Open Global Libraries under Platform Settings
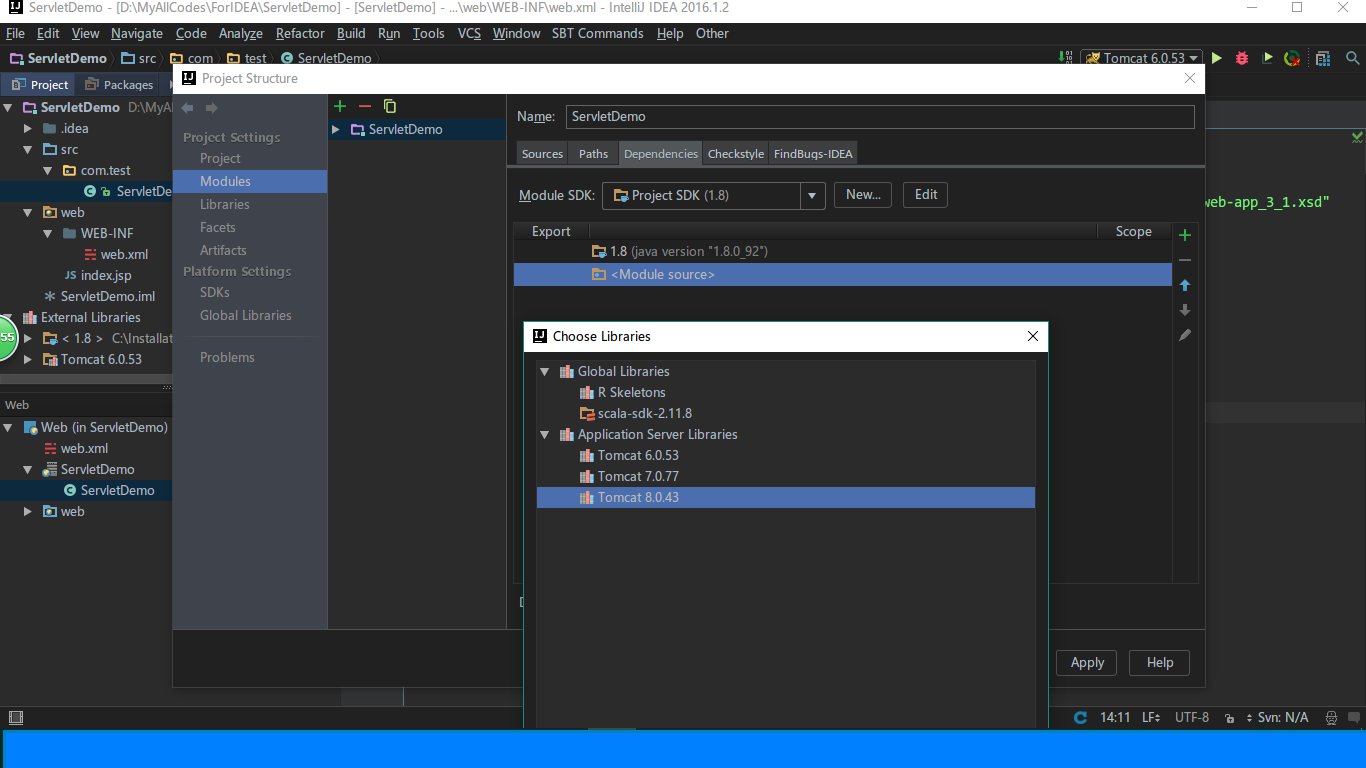The height and width of the screenshot is (768, 1366). [x=246, y=315]
